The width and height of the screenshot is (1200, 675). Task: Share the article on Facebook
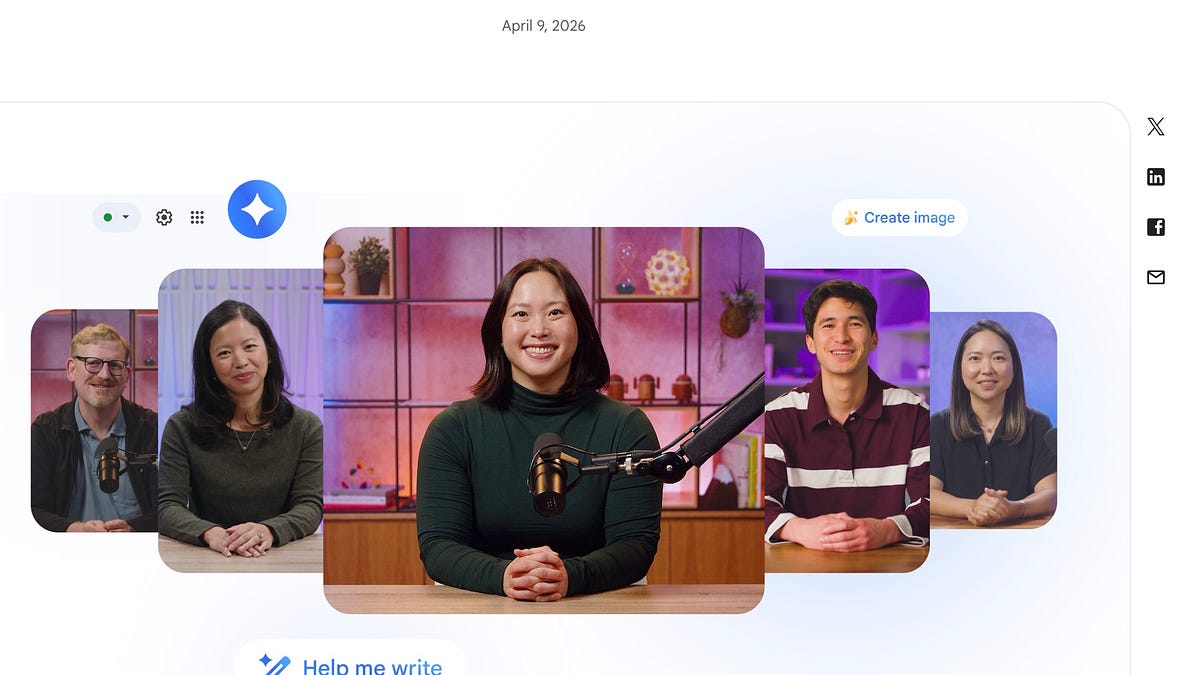(x=1156, y=227)
